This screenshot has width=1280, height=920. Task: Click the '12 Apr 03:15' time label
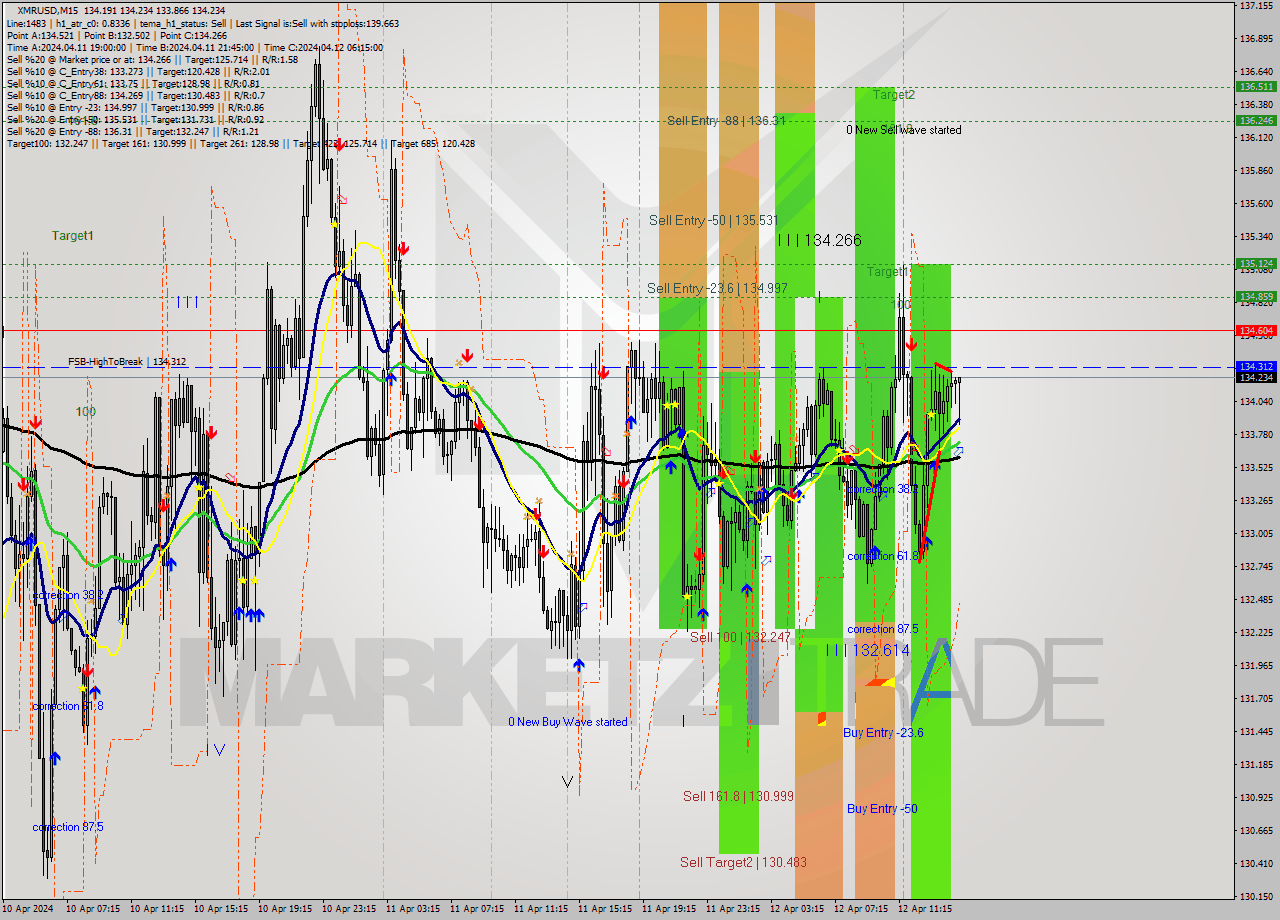click(x=797, y=909)
